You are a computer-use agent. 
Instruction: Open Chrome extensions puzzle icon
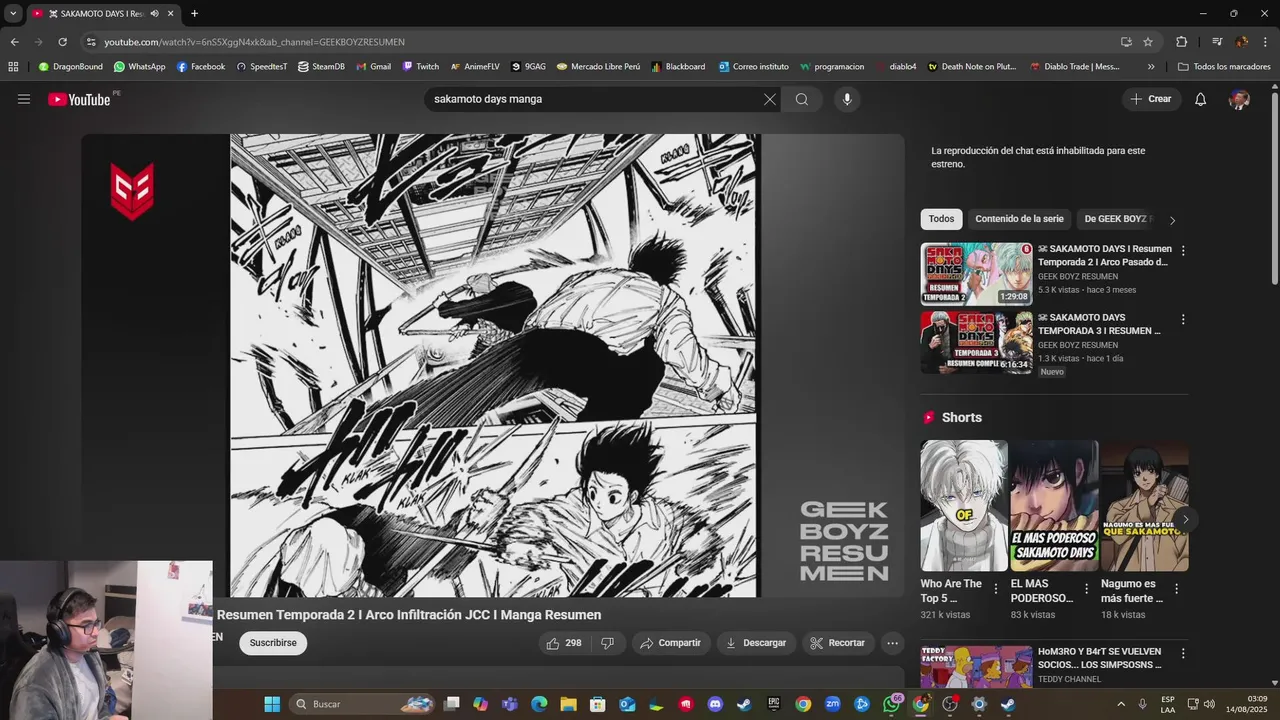coord(1181,42)
